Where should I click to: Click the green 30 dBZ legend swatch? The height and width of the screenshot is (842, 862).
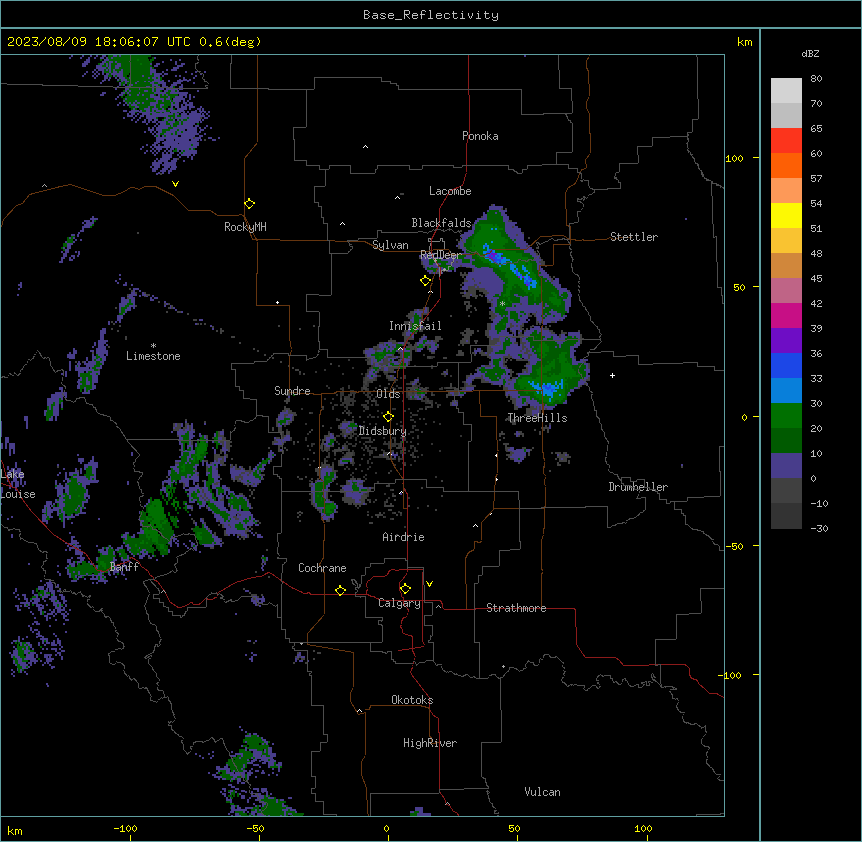coord(786,416)
